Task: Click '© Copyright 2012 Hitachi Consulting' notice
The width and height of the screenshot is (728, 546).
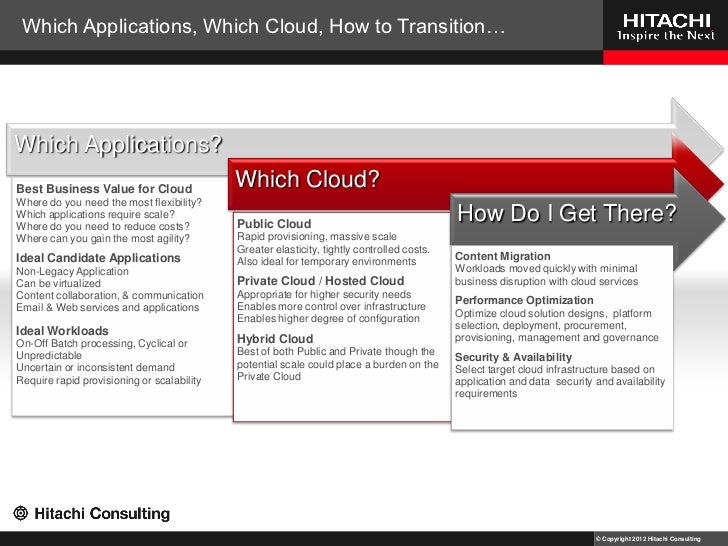Action: (648, 539)
